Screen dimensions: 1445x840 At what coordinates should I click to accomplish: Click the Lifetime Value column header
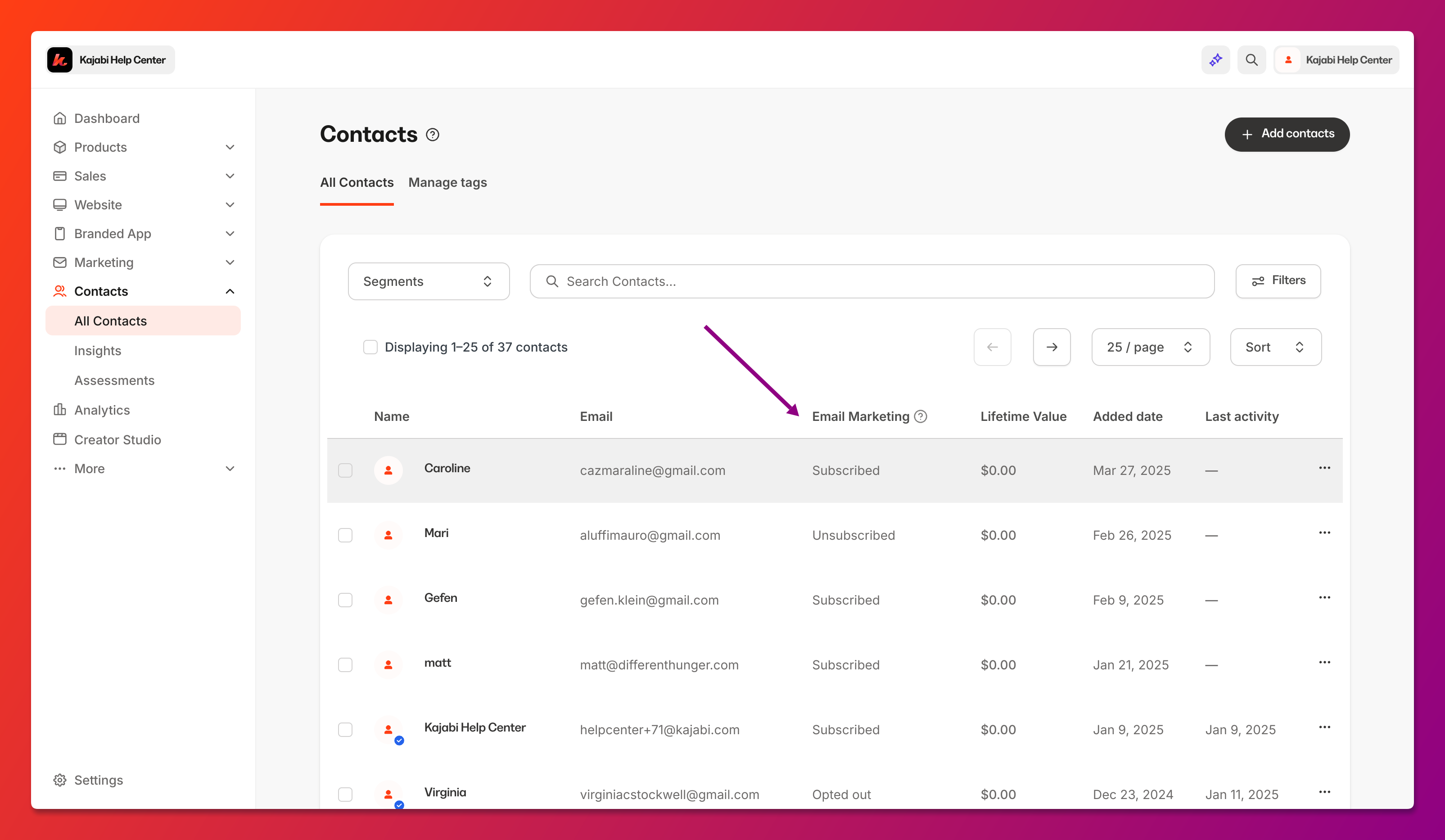[x=1023, y=416]
